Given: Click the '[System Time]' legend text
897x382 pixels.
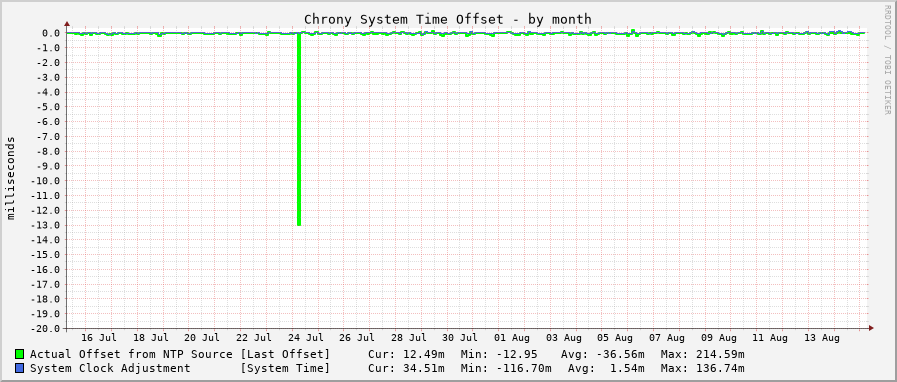Looking at the screenshot, I should point(285,368).
